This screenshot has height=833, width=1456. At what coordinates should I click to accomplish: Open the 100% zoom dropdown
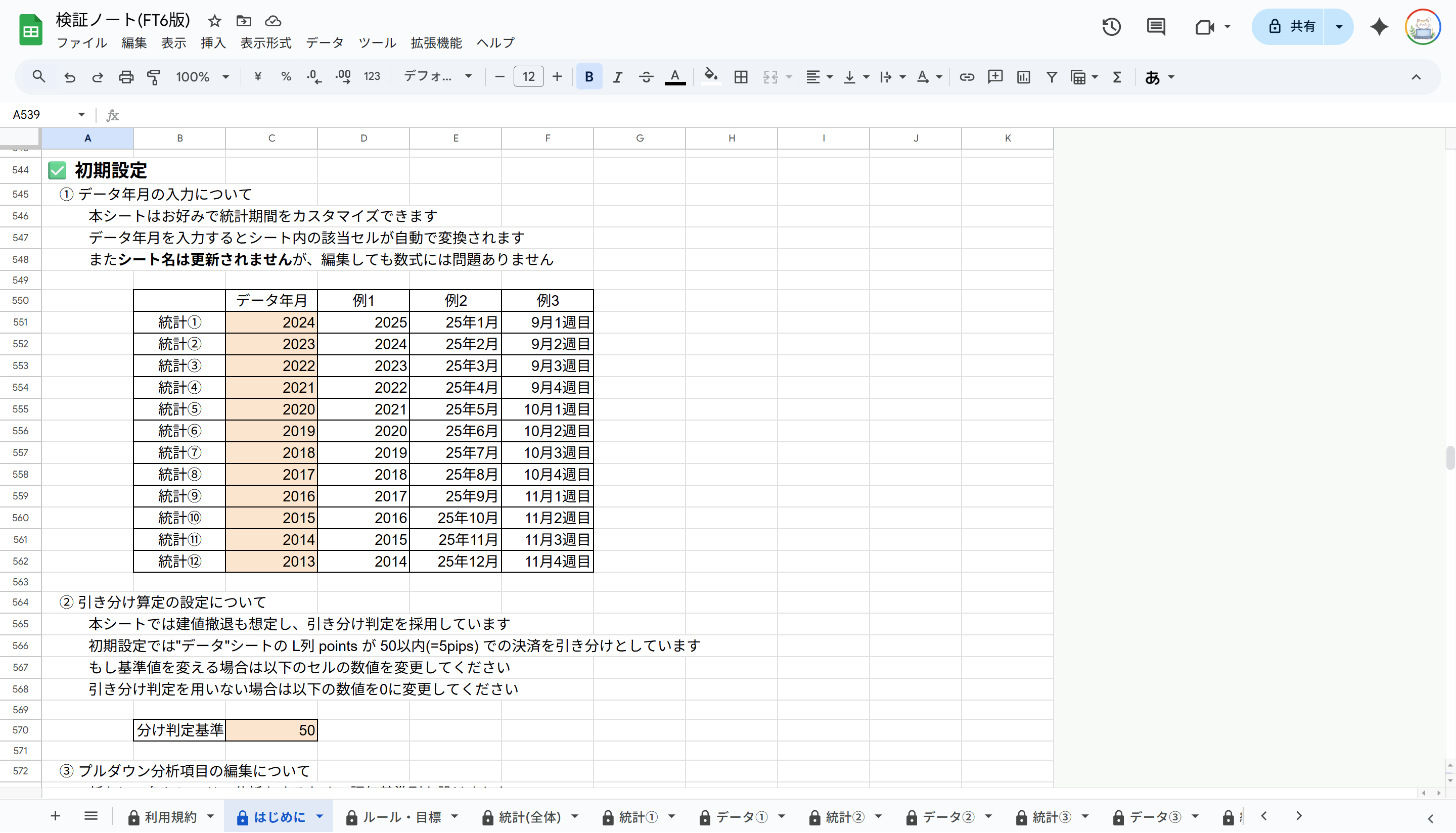tap(202, 77)
